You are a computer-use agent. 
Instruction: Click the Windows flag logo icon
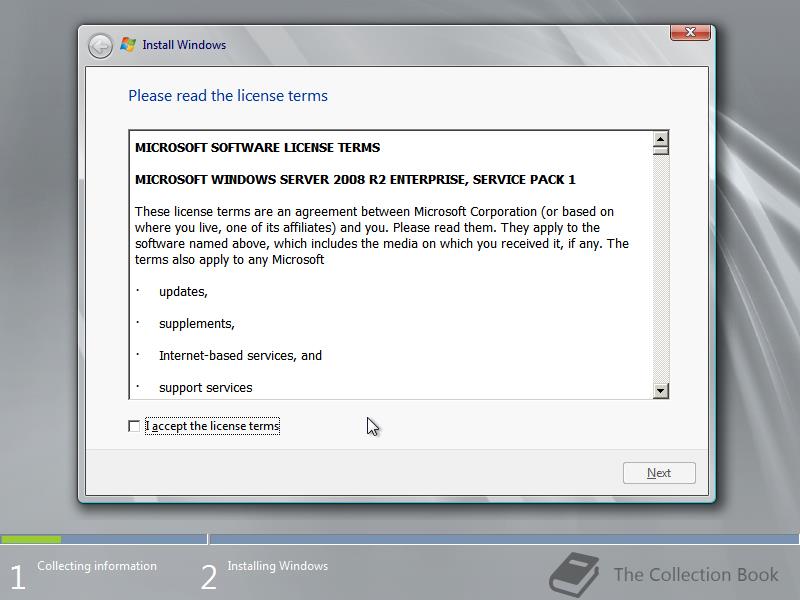pos(128,45)
